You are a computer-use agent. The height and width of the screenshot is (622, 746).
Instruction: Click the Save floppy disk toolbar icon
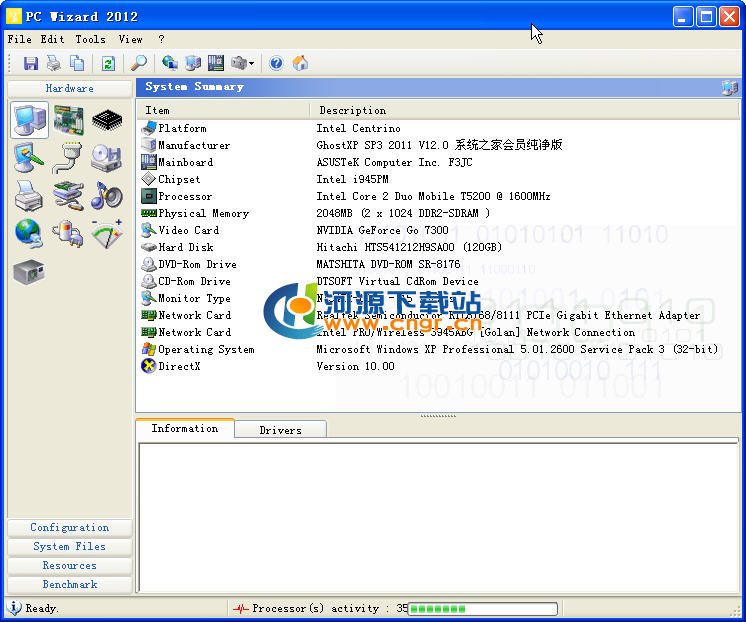point(31,63)
